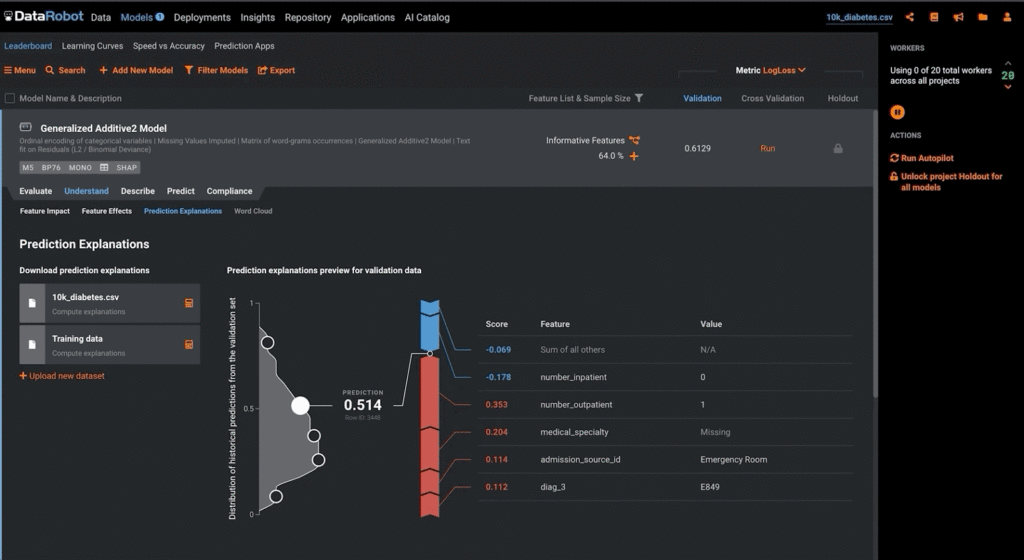Click Upload new dataset link
This screenshot has width=1024, height=560.
point(61,376)
